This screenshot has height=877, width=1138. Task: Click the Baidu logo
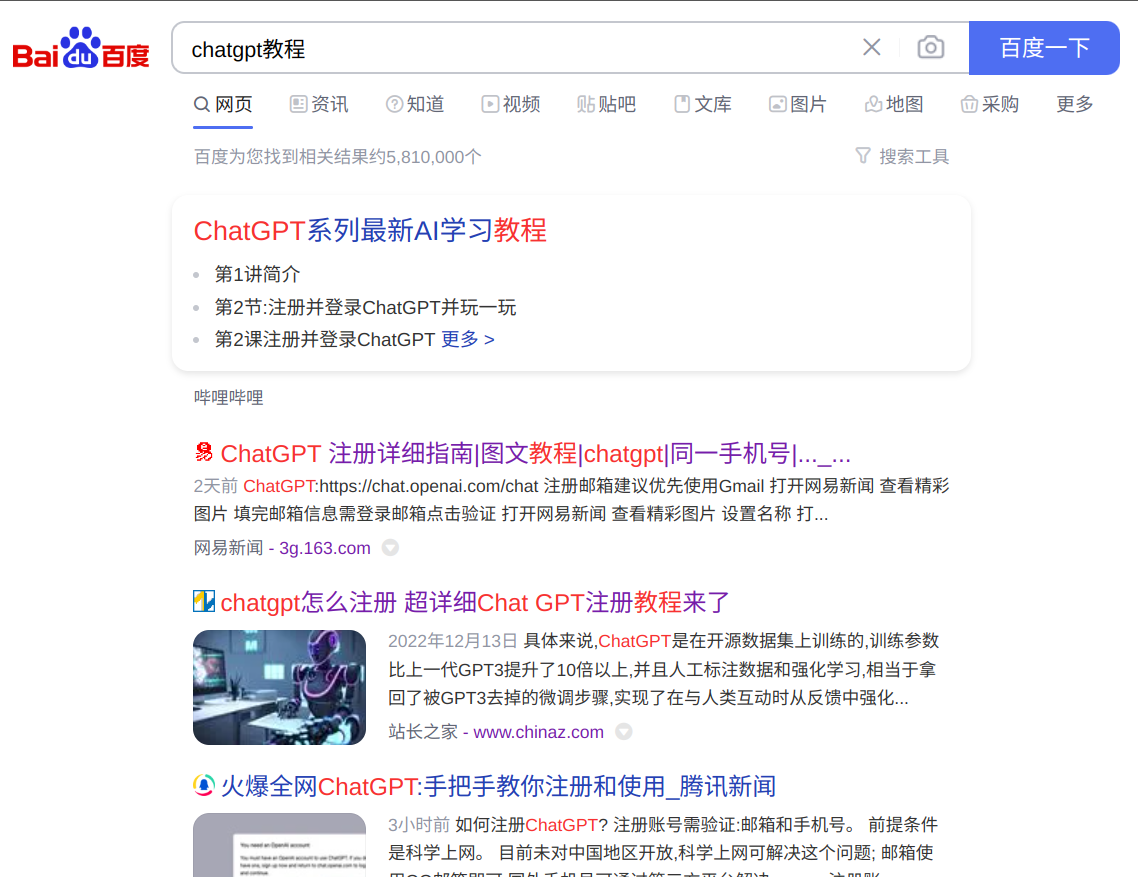81,49
